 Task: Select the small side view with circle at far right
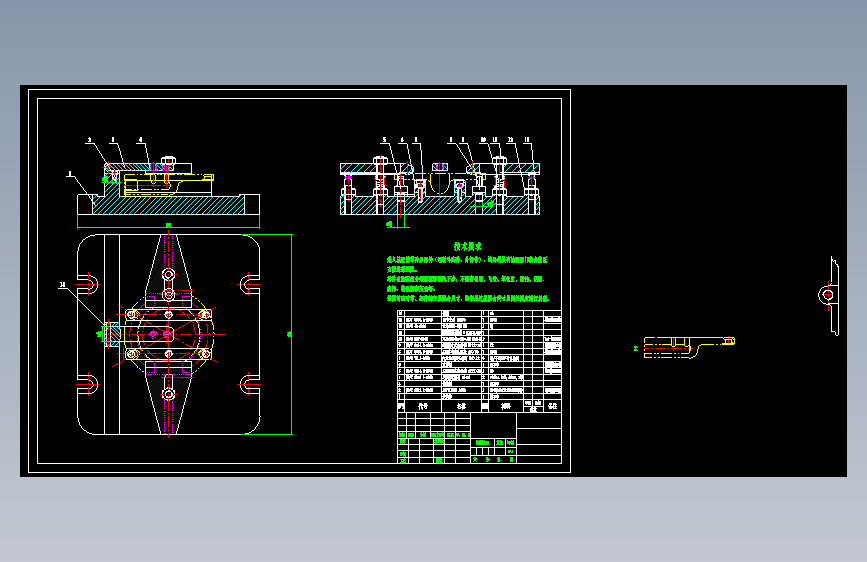[829, 295]
